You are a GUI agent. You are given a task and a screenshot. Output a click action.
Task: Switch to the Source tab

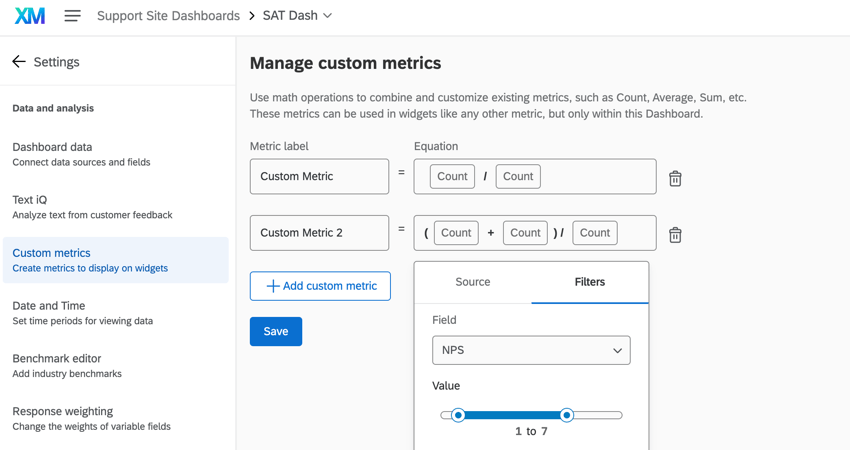coord(473,282)
